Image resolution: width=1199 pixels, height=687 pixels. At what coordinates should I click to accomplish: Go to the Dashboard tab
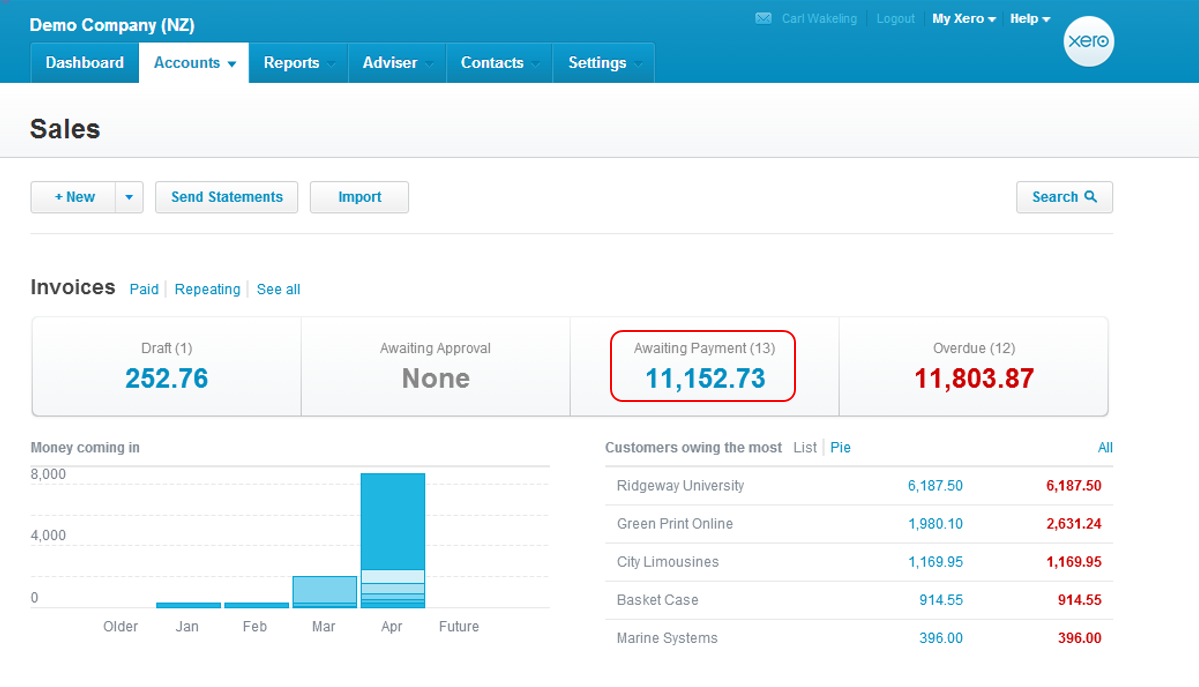(85, 63)
